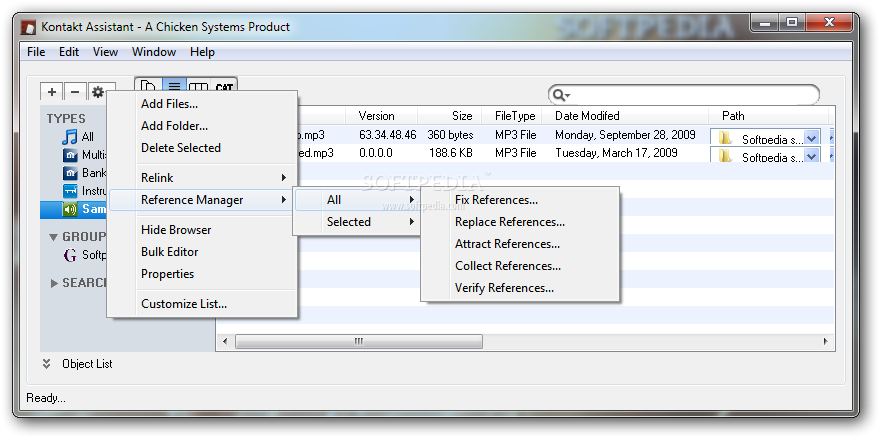The image size is (880, 438).
Task: Click date Tuesday, March 17, 2009
Action: (x=616, y=153)
